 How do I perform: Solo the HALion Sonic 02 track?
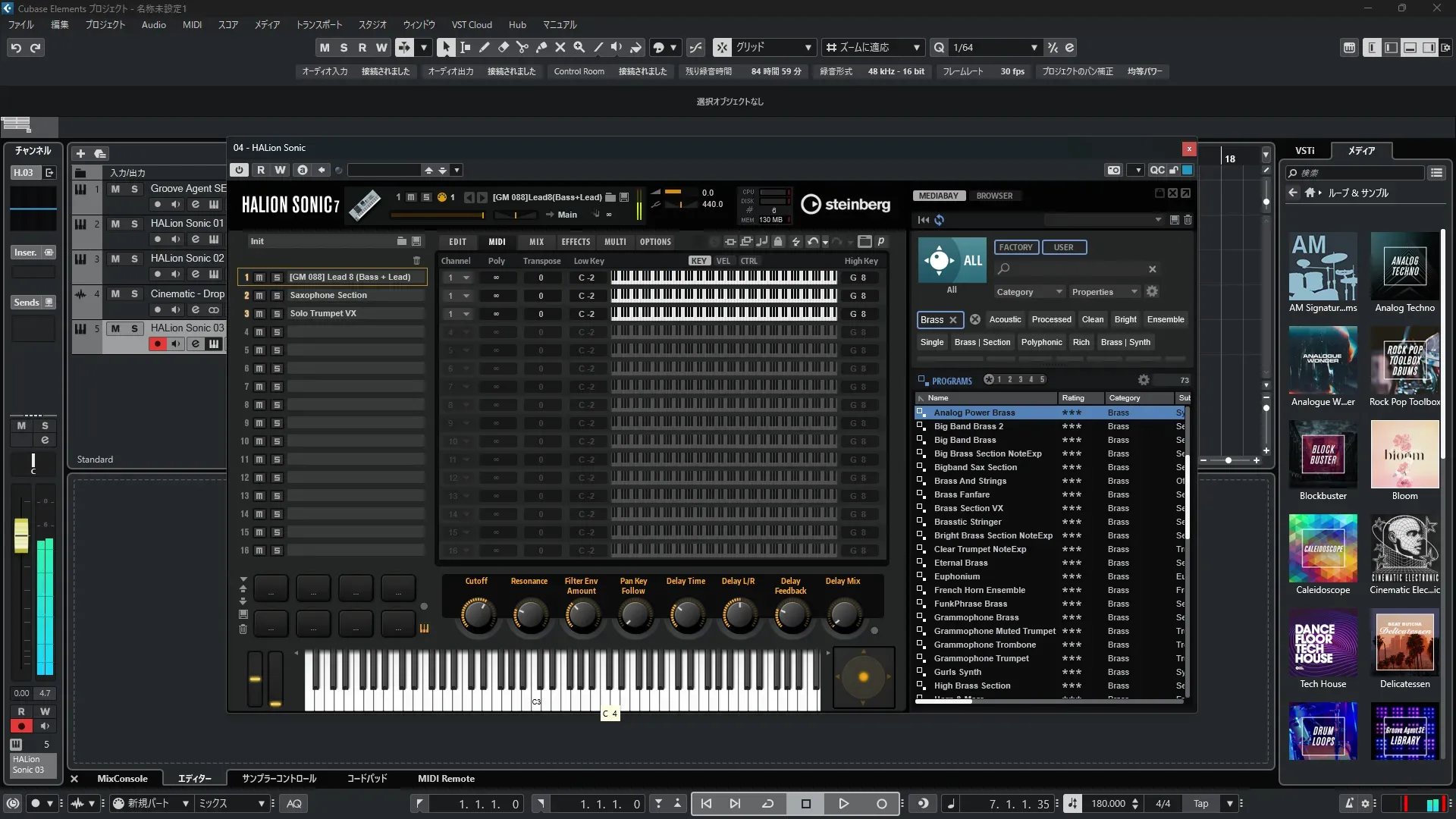[134, 259]
